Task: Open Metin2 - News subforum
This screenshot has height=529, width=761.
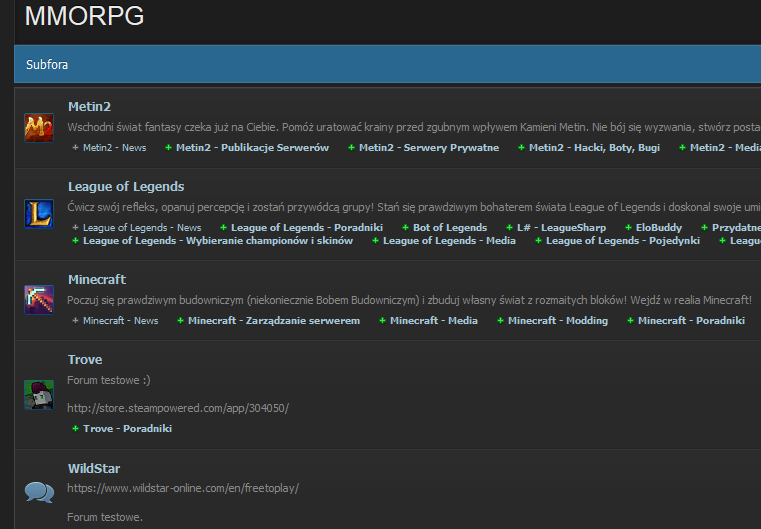Action: 115,148
